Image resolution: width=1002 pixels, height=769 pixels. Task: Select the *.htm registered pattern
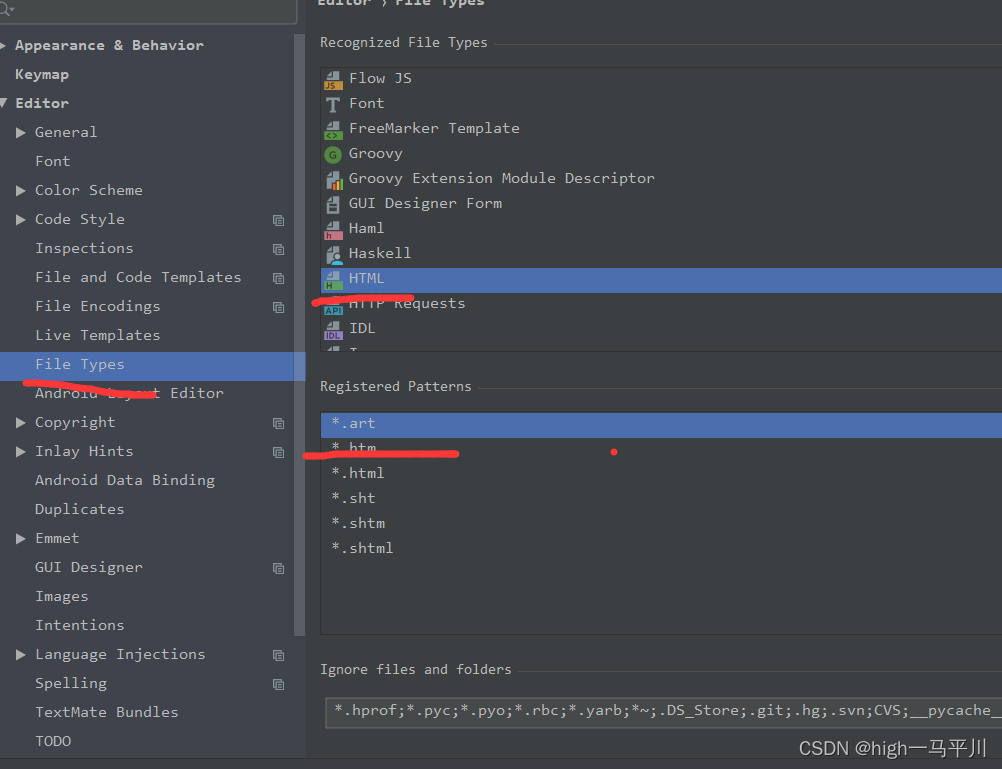(661, 448)
